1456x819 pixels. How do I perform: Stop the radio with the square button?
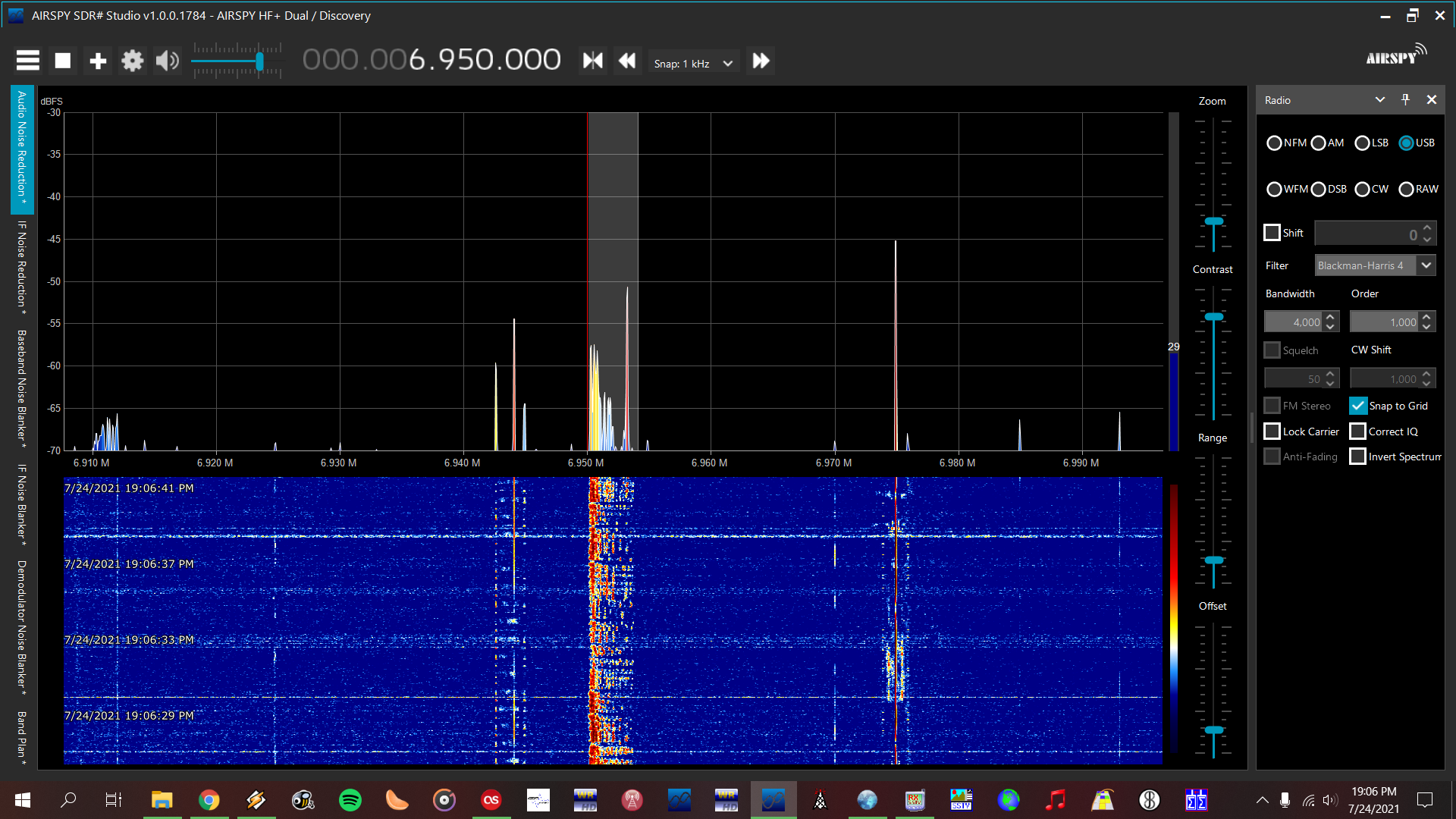(x=63, y=61)
